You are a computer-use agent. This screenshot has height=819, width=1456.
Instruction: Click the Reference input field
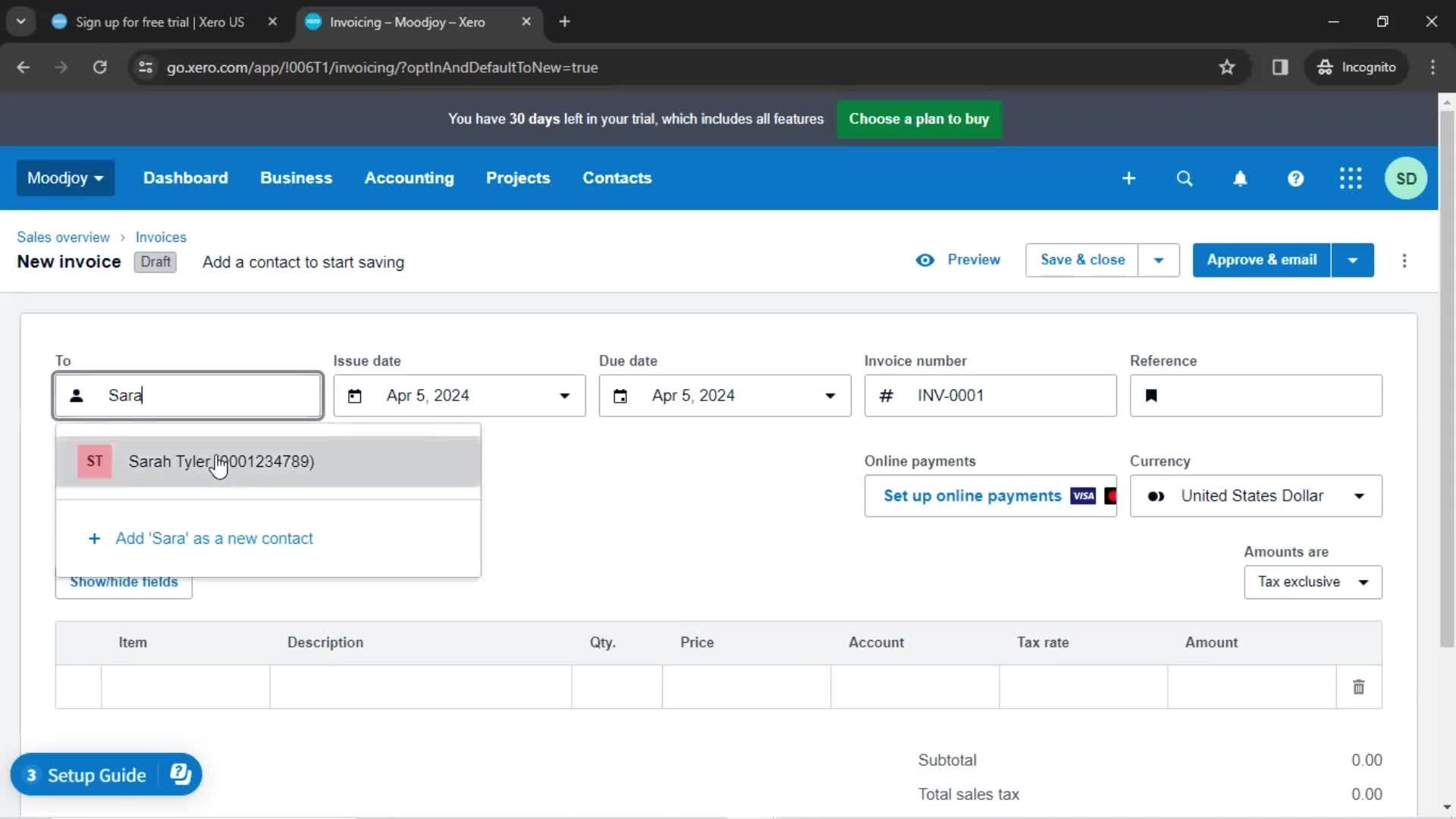(x=1256, y=396)
